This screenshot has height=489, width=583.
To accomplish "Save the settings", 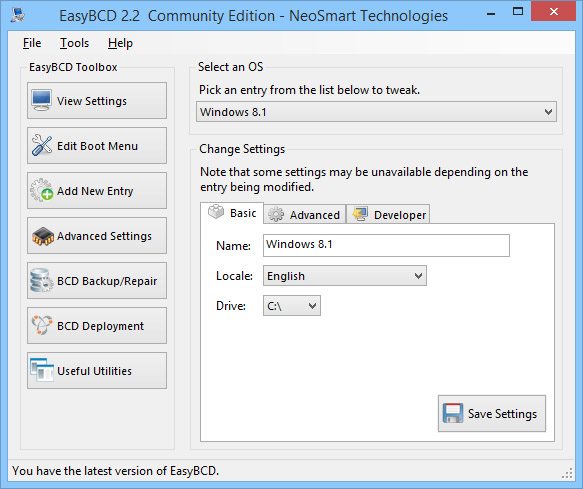I will pyautogui.click(x=492, y=414).
